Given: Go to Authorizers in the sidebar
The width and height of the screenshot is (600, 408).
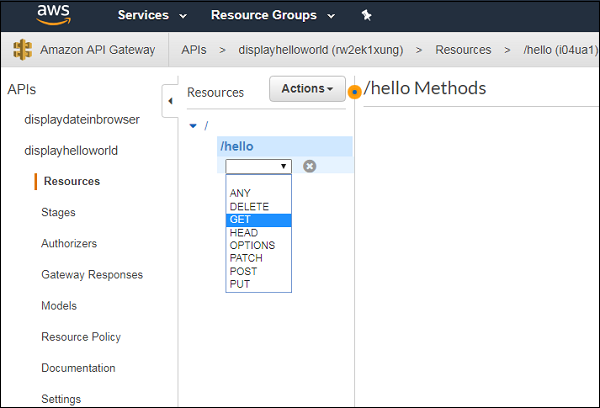Looking at the screenshot, I should point(69,243).
